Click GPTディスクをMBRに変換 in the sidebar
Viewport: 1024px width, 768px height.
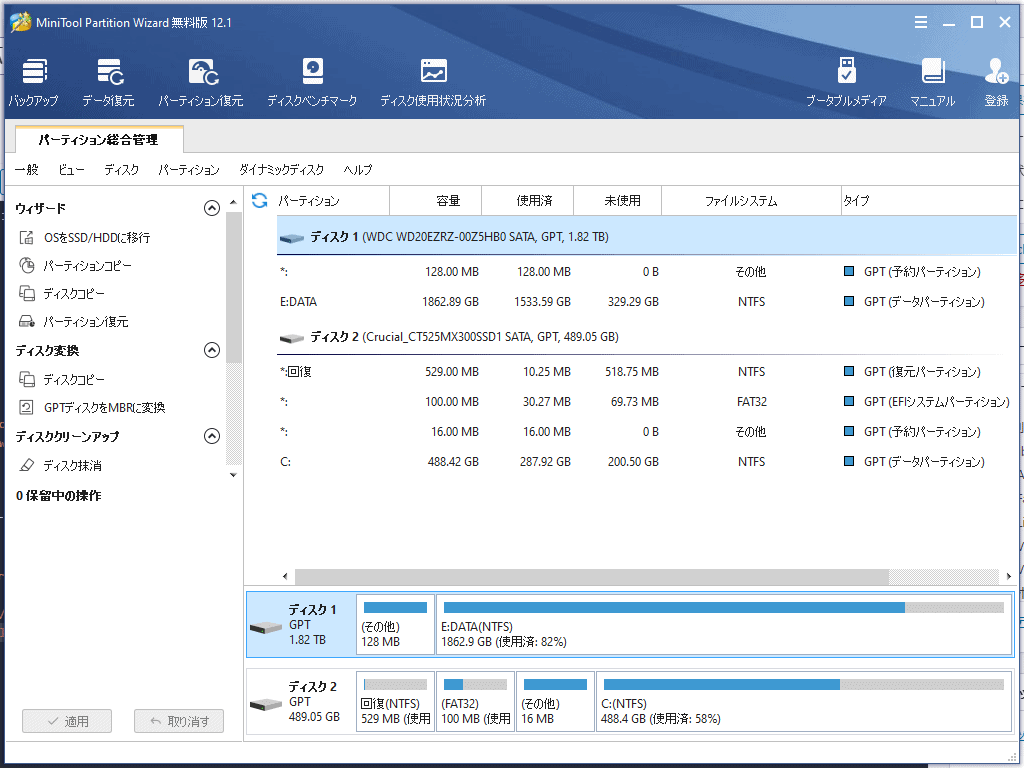(104, 408)
